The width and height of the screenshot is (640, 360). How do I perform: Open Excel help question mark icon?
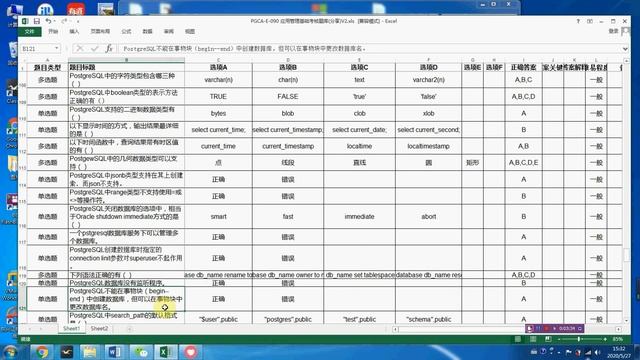click(x=578, y=21)
